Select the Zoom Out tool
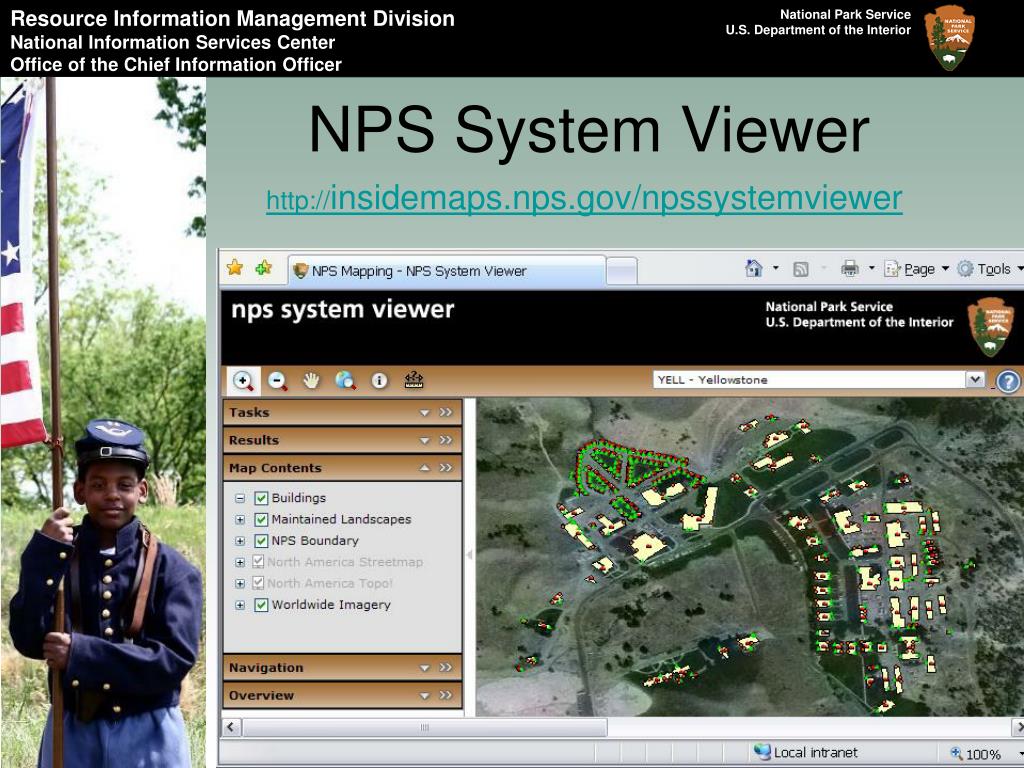The height and width of the screenshot is (768, 1024). [278, 381]
